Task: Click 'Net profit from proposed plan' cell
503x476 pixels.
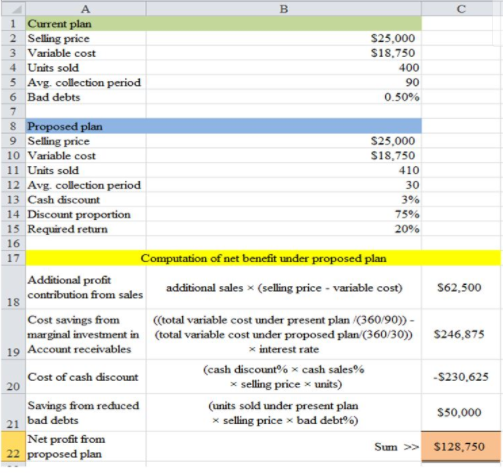Action: tap(86, 446)
